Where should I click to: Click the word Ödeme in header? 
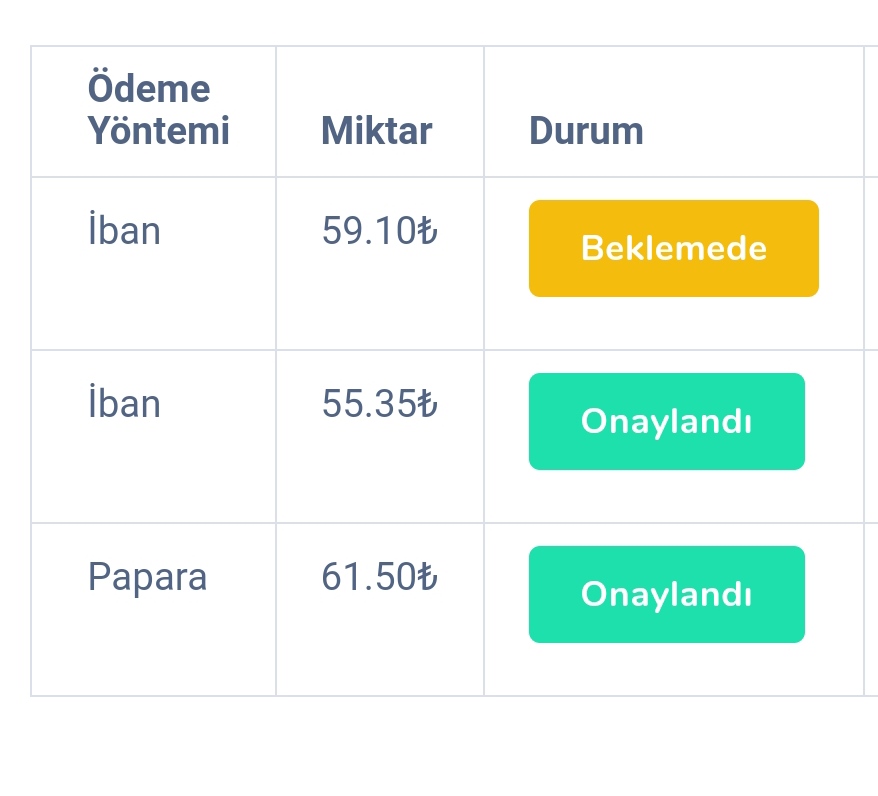(x=149, y=87)
